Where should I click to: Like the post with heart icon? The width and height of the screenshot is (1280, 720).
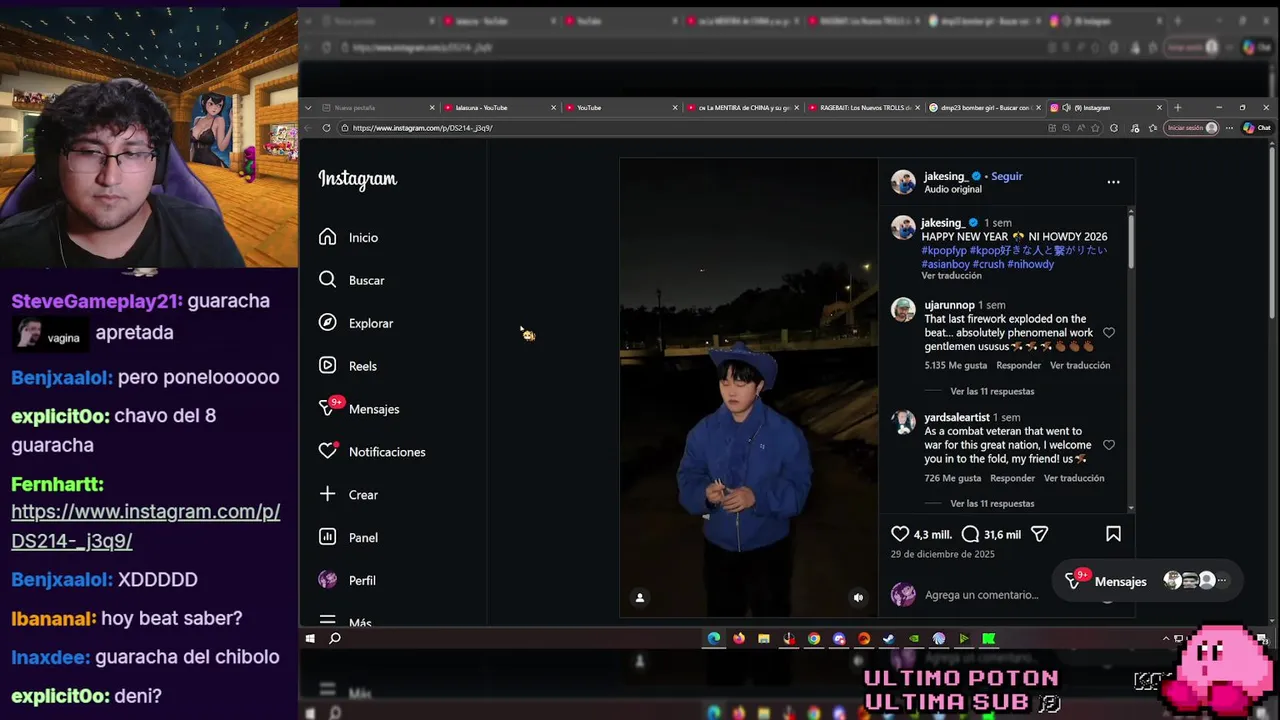point(900,534)
